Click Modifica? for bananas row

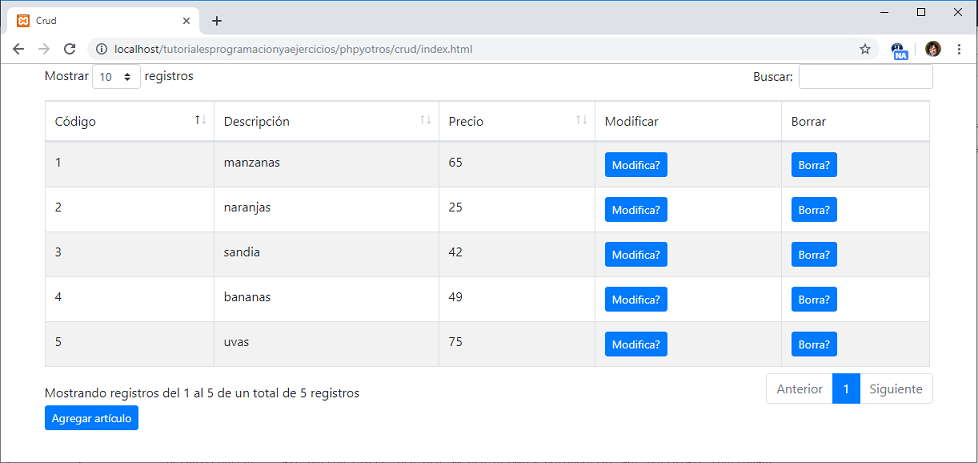point(636,300)
